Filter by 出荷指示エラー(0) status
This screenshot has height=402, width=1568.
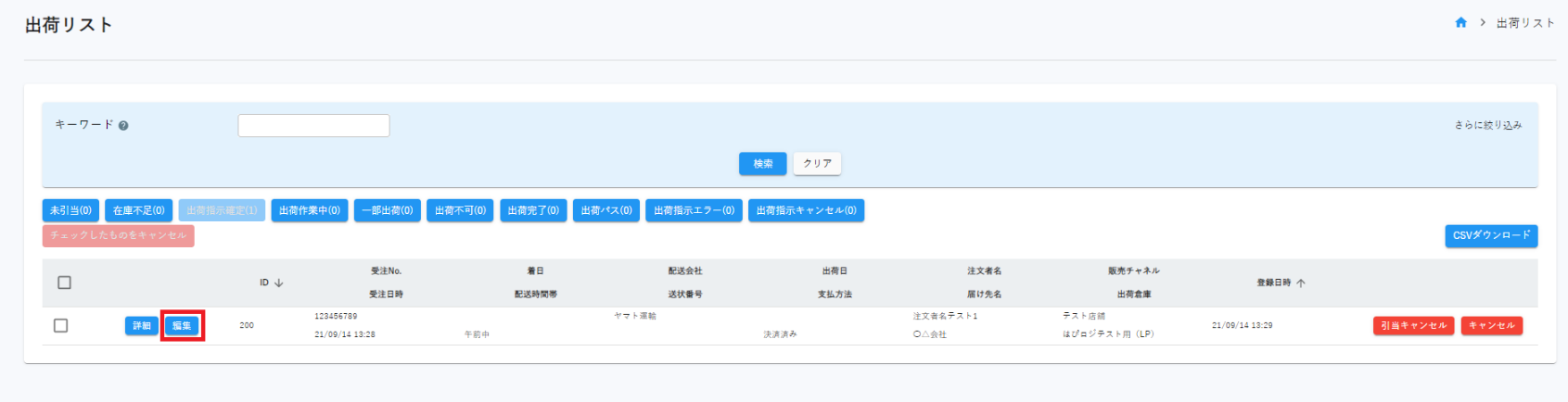click(x=694, y=211)
